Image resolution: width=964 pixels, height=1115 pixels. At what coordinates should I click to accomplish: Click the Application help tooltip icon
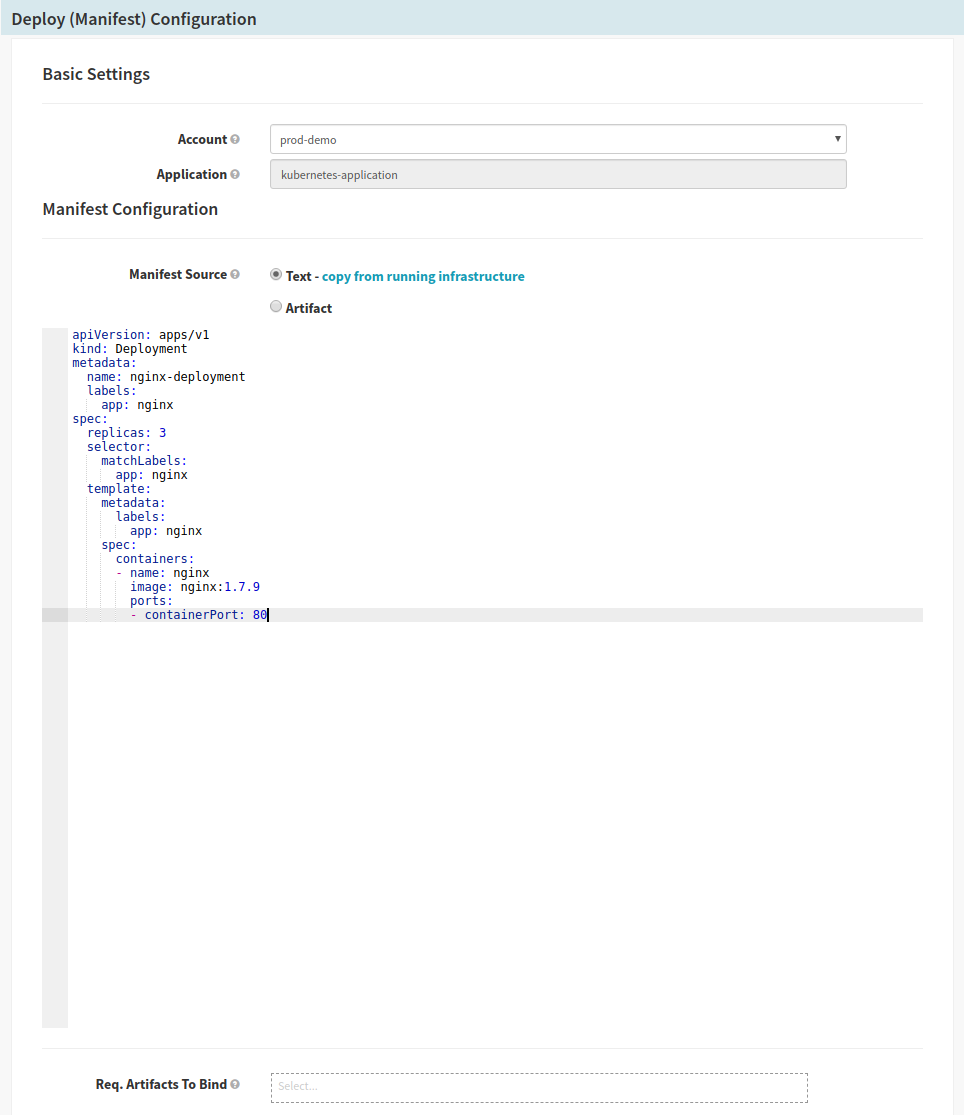pos(235,174)
